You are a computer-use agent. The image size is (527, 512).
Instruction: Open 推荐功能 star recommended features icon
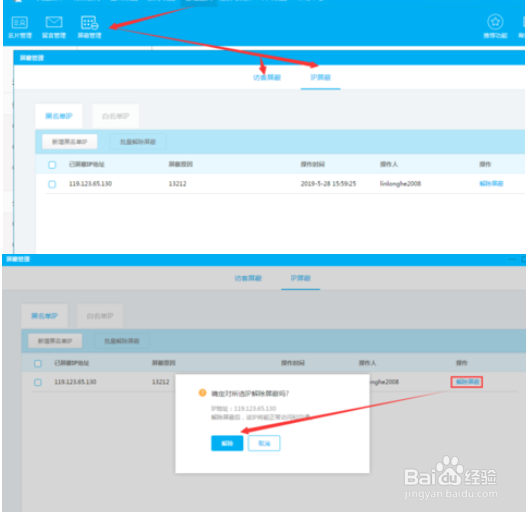point(495,27)
